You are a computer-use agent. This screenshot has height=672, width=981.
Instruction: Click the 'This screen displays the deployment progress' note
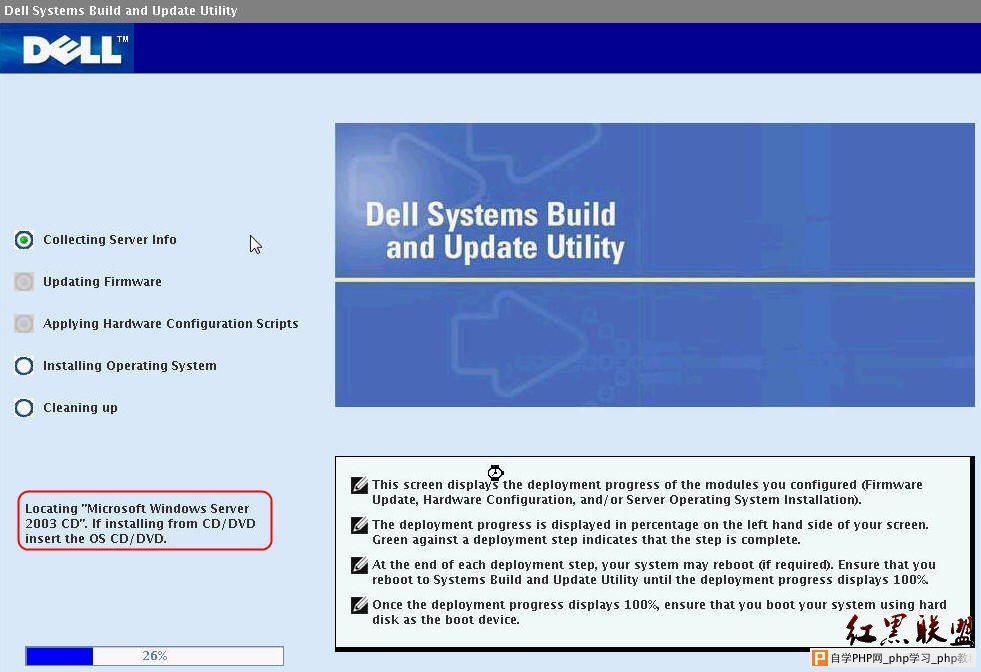[647, 492]
